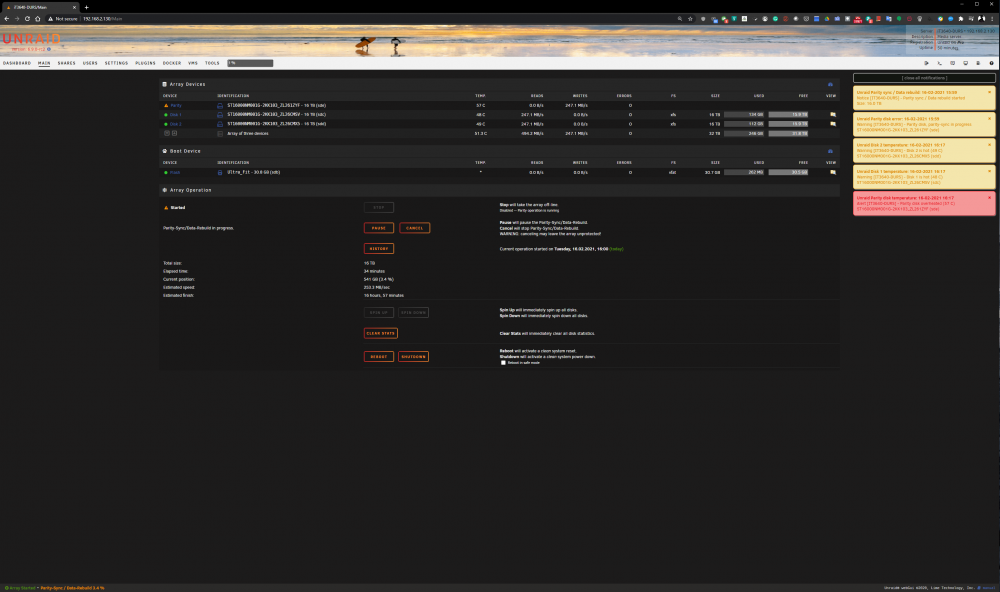Cancel the parity sync operation
Viewport: 1000px width, 592px height.
point(415,228)
